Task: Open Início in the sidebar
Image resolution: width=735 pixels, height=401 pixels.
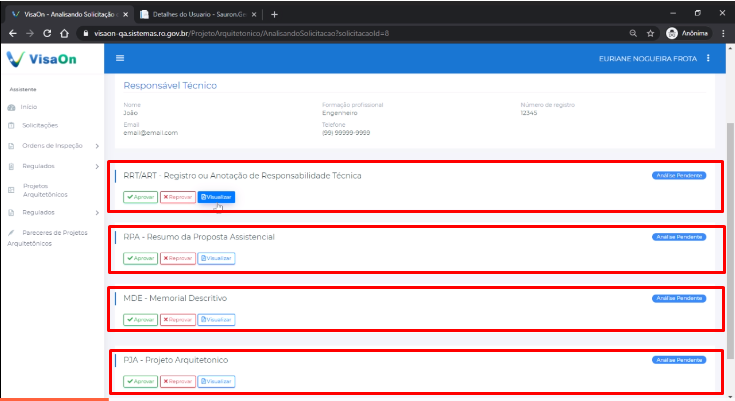Action: click(x=29, y=107)
